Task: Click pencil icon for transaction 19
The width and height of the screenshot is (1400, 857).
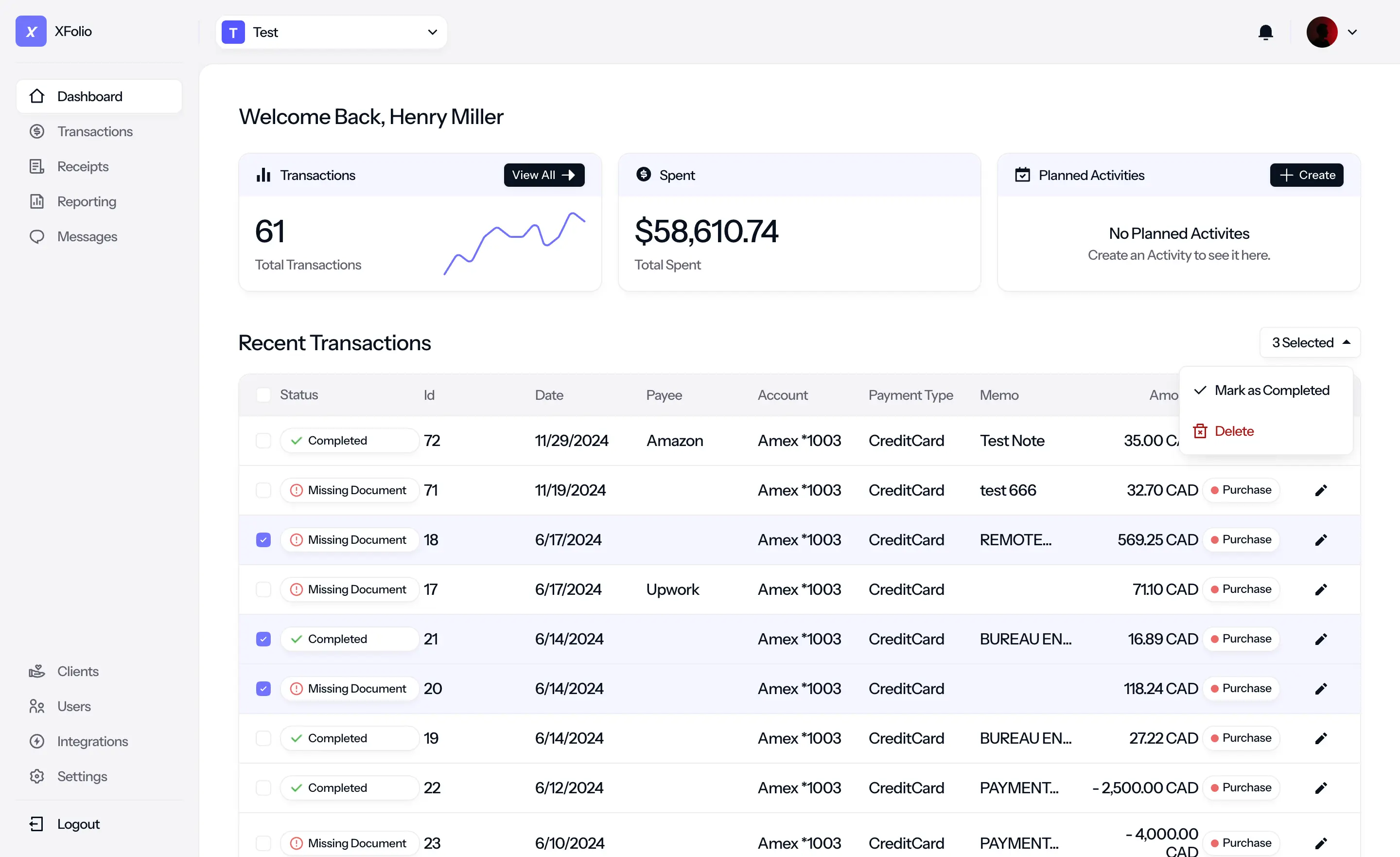Action: click(x=1321, y=738)
